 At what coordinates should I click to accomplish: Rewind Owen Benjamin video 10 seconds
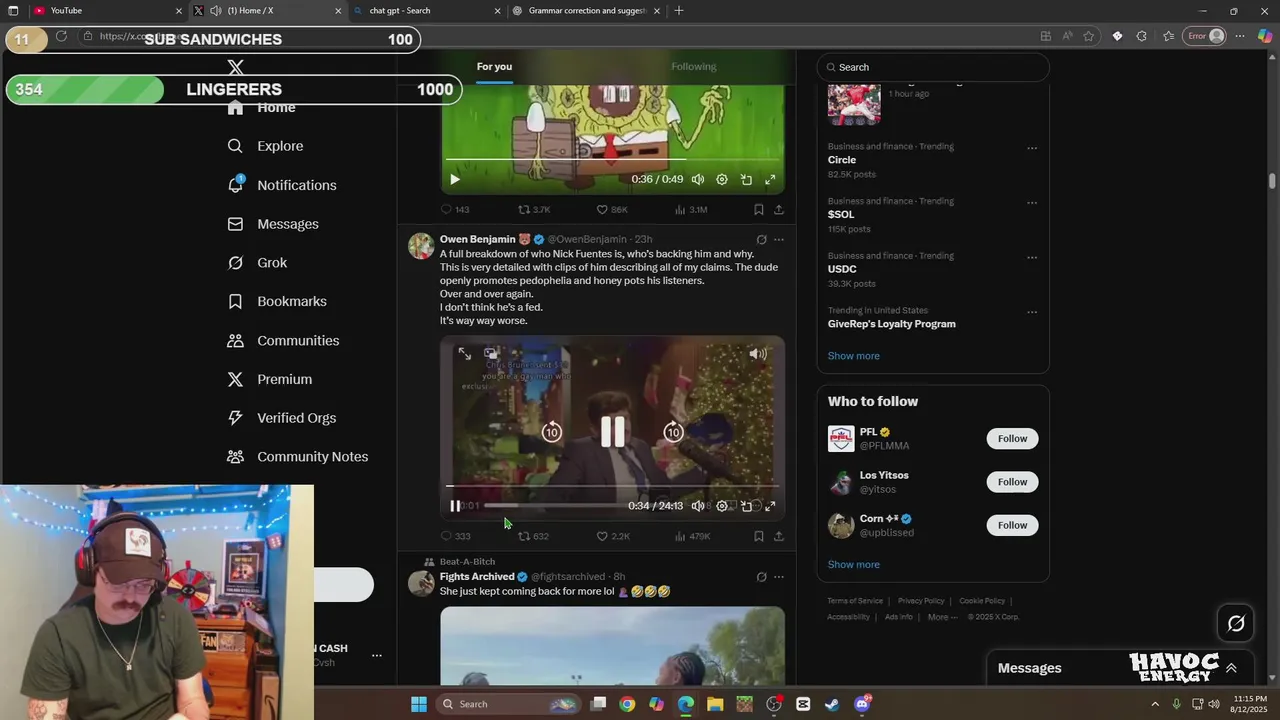(552, 432)
